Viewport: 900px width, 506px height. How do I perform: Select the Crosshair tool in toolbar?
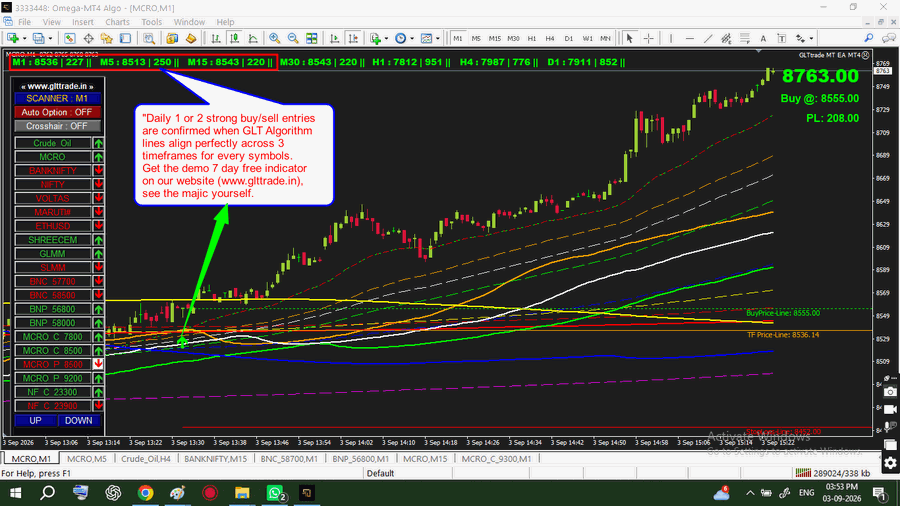click(x=649, y=38)
